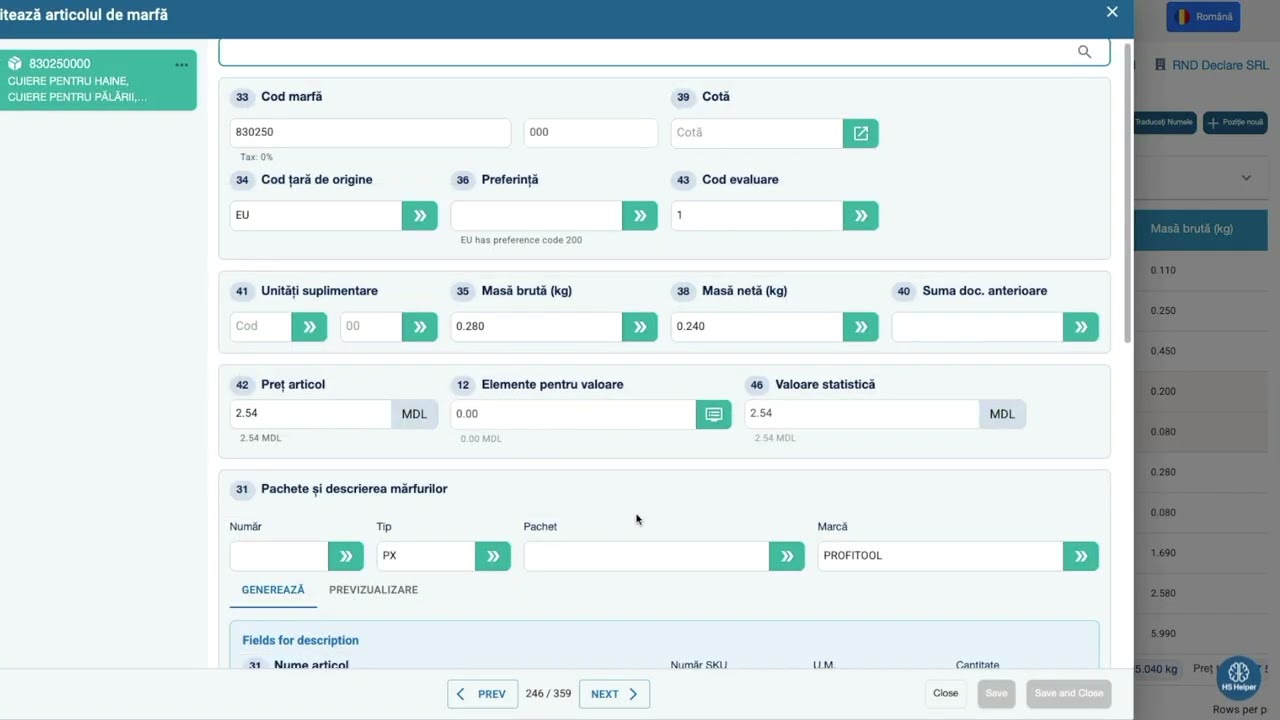Image resolution: width=1280 pixels, height=720 pixels.
Task: Click the Masă netă field 0.240
Action: coord(757,327)
